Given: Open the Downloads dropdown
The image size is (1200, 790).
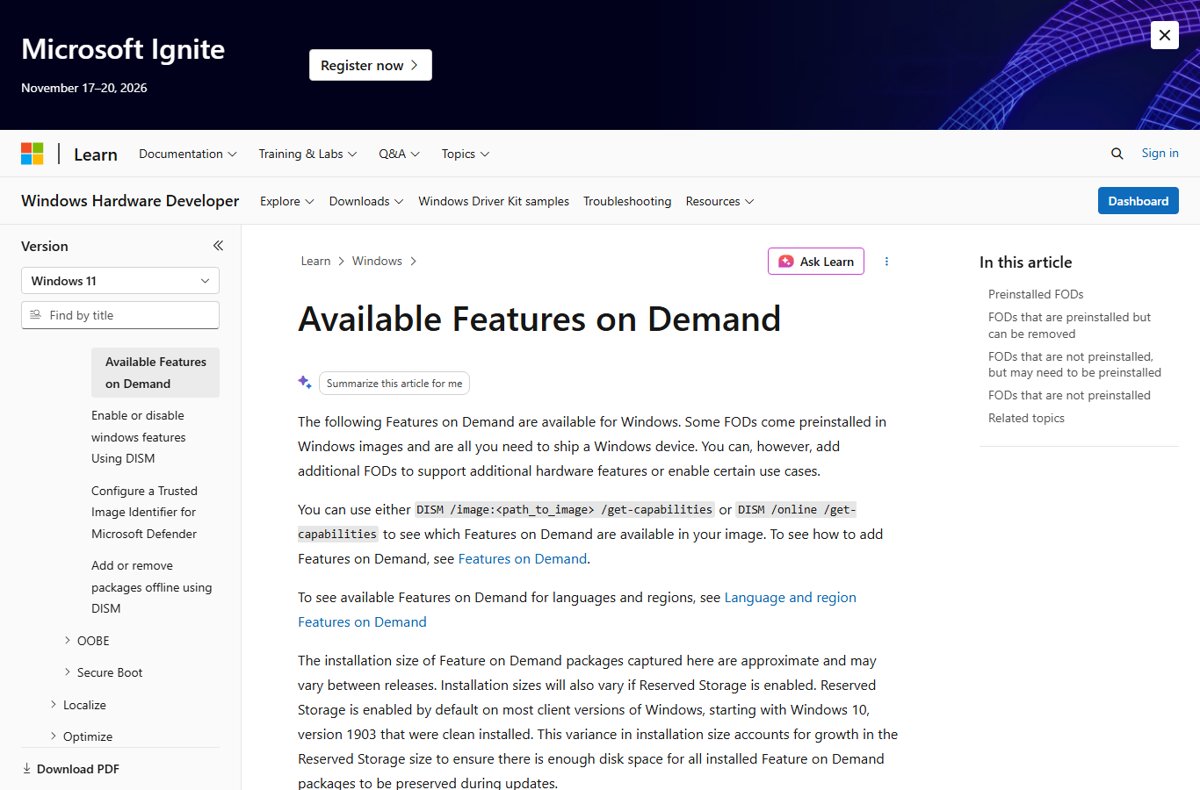Looking at the screenshot, I should click(x=366, y=201).
